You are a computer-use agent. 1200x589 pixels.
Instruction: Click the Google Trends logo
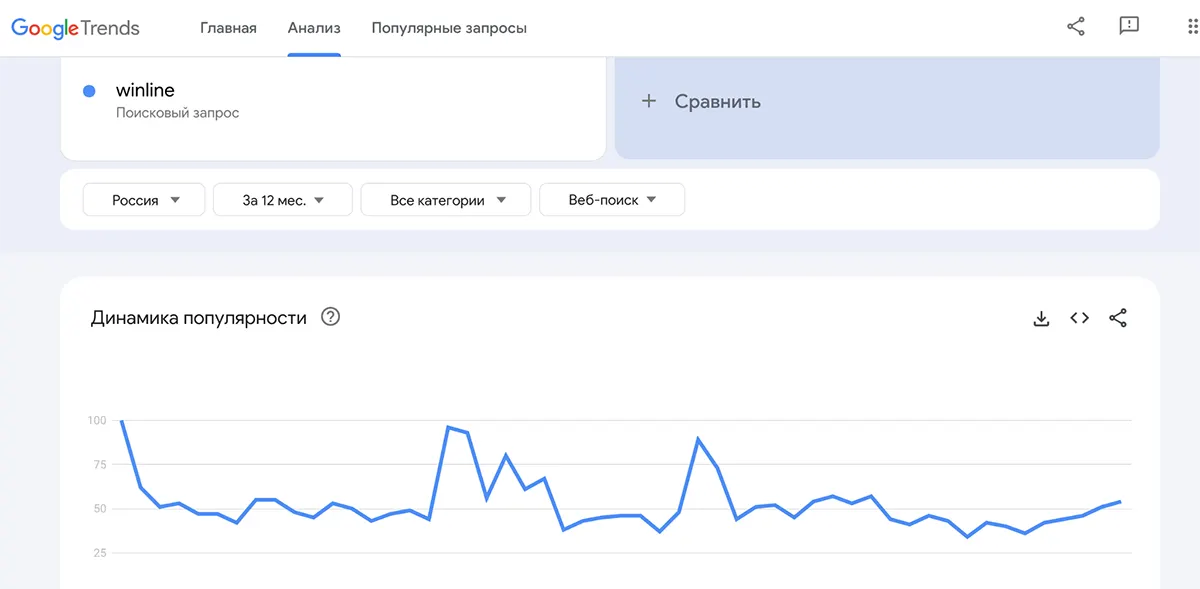(75, 27)
